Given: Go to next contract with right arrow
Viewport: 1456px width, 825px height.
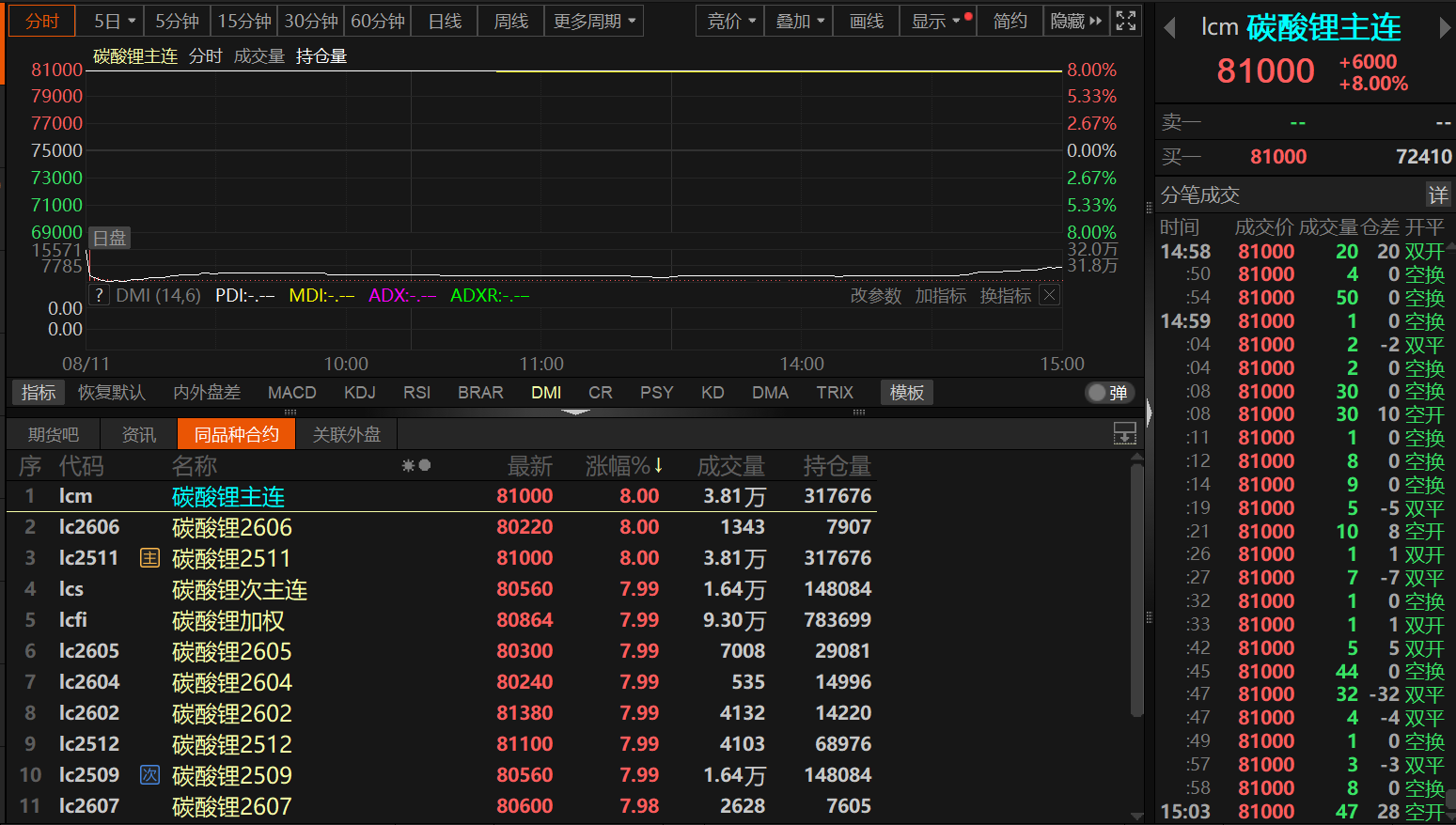Looking at the screenshot, I should [x=1445, y=28].
